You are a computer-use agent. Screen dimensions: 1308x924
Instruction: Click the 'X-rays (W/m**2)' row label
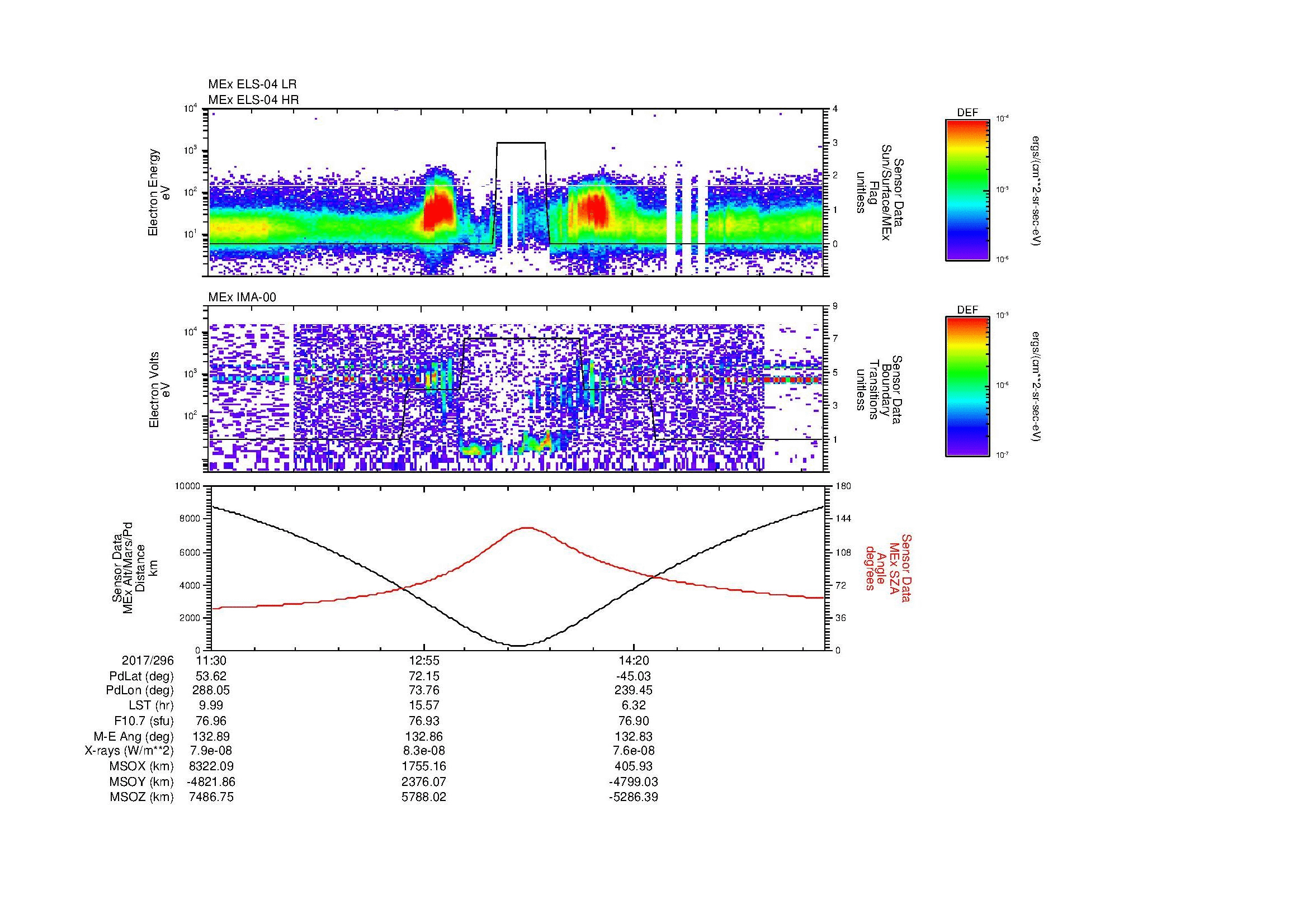click(x=129, y=751)
